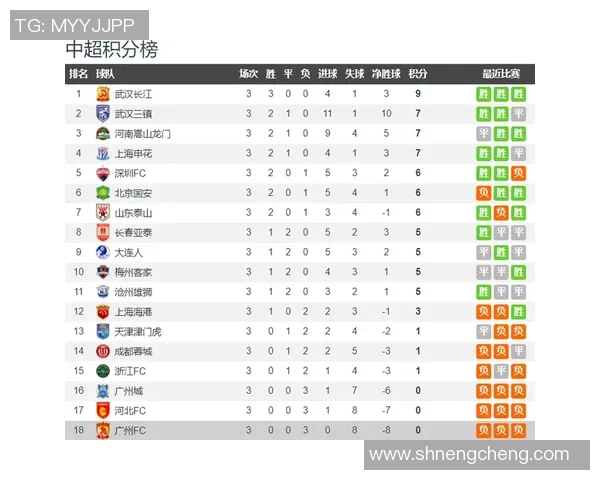
Task: Click the 武汉长江 team logo
Action: pyautogui.click(x=102, y=94)
